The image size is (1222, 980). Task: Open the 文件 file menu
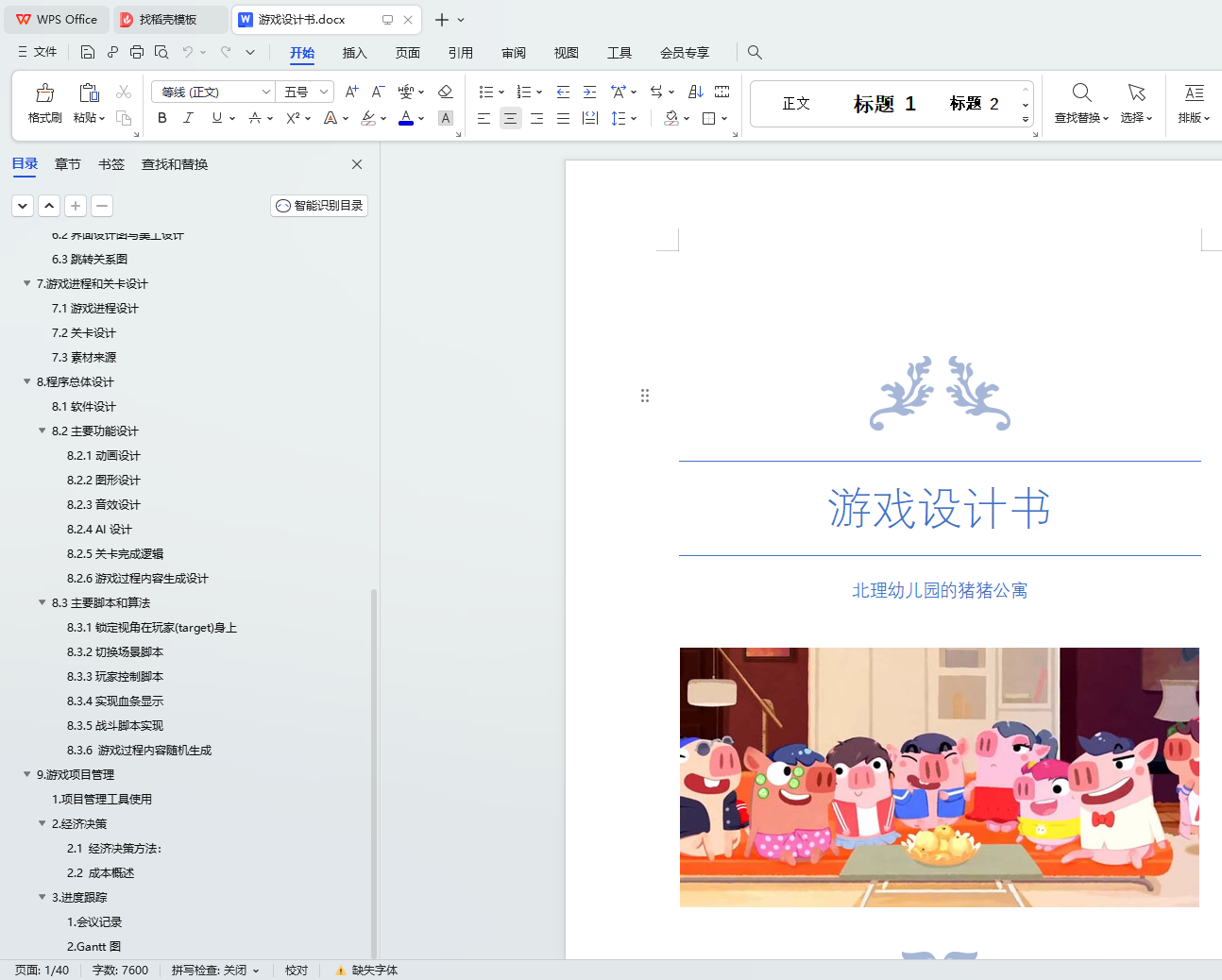pos(38,52)
